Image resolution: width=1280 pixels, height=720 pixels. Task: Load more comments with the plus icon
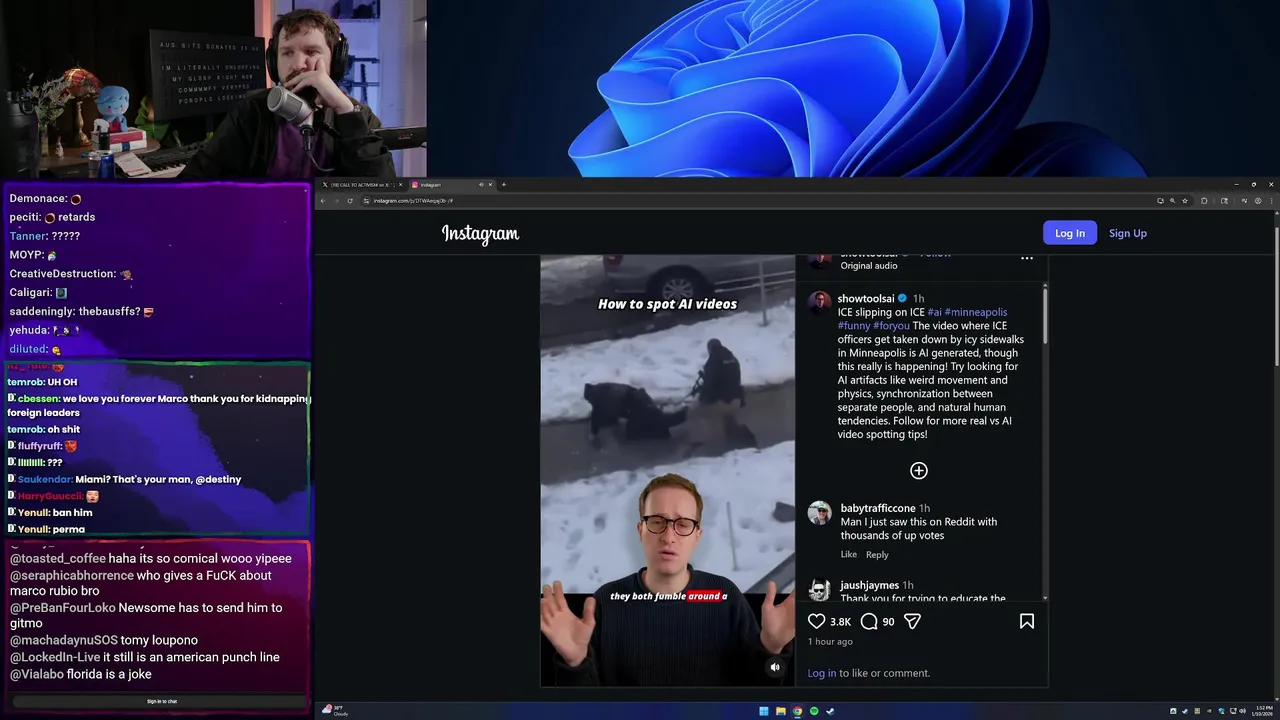(919, 471)
